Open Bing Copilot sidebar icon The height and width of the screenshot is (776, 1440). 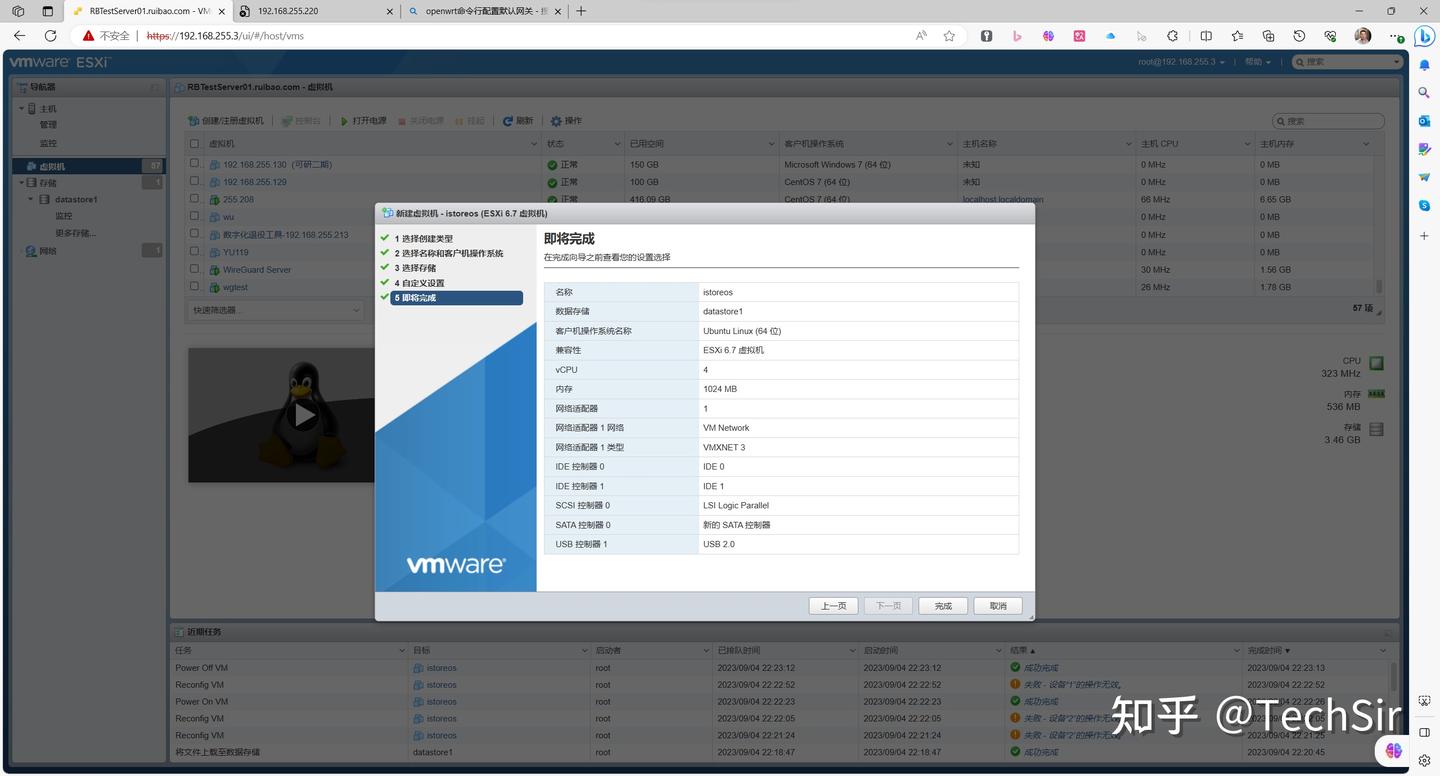tap(1425, 36)
